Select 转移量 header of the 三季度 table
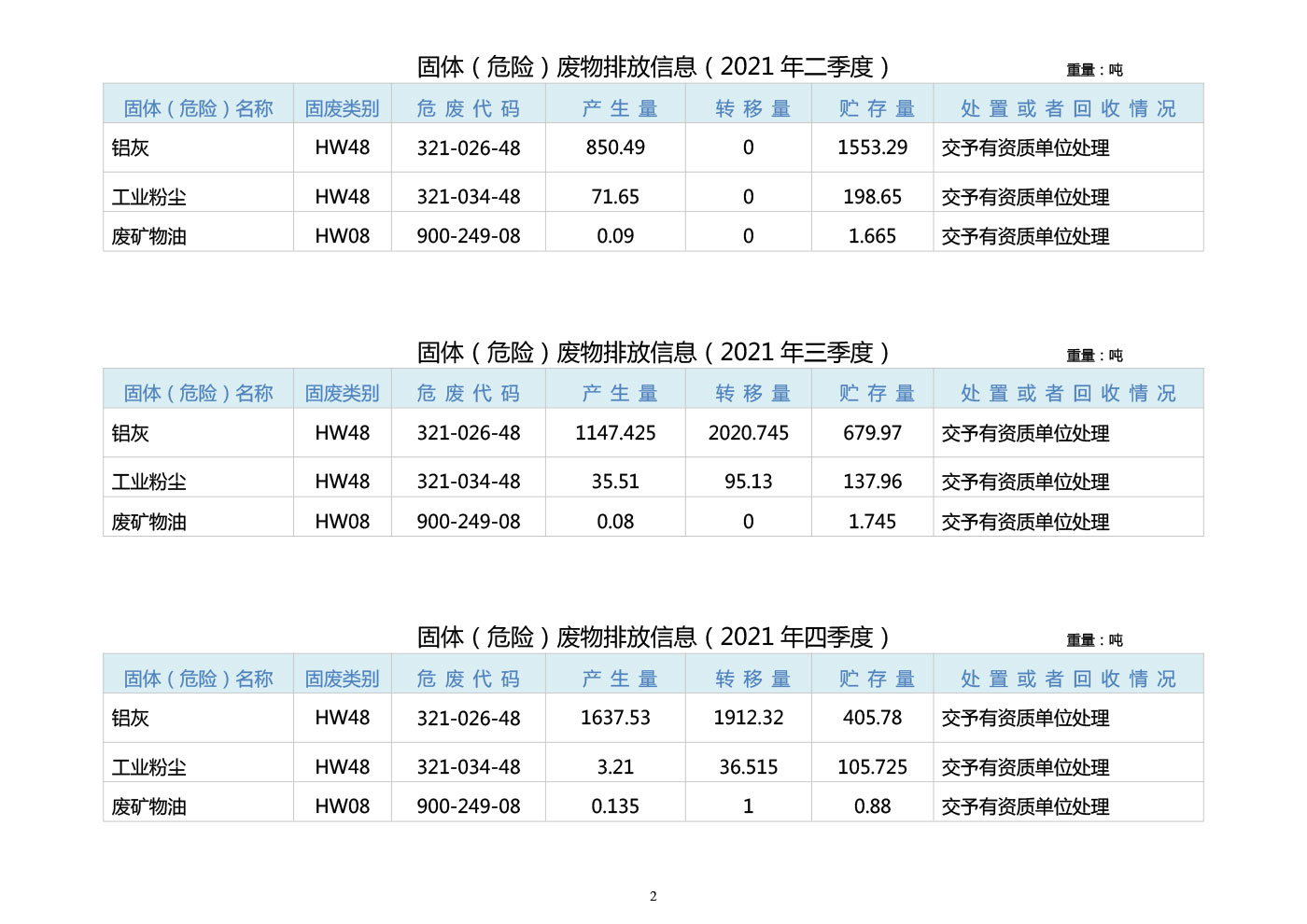 pos(752,394)
